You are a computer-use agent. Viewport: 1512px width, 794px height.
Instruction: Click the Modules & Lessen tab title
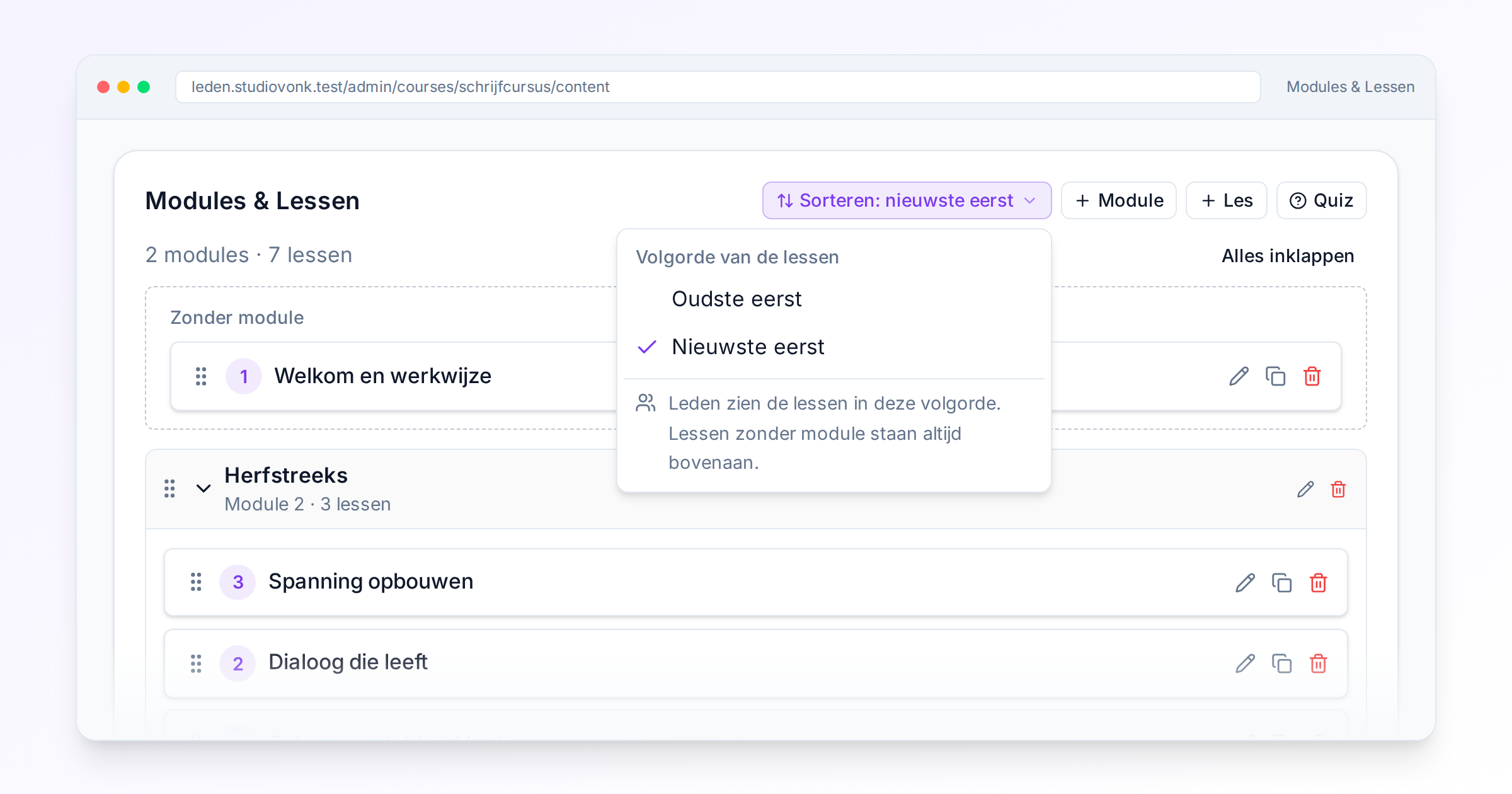click(x=1350, y=87)
